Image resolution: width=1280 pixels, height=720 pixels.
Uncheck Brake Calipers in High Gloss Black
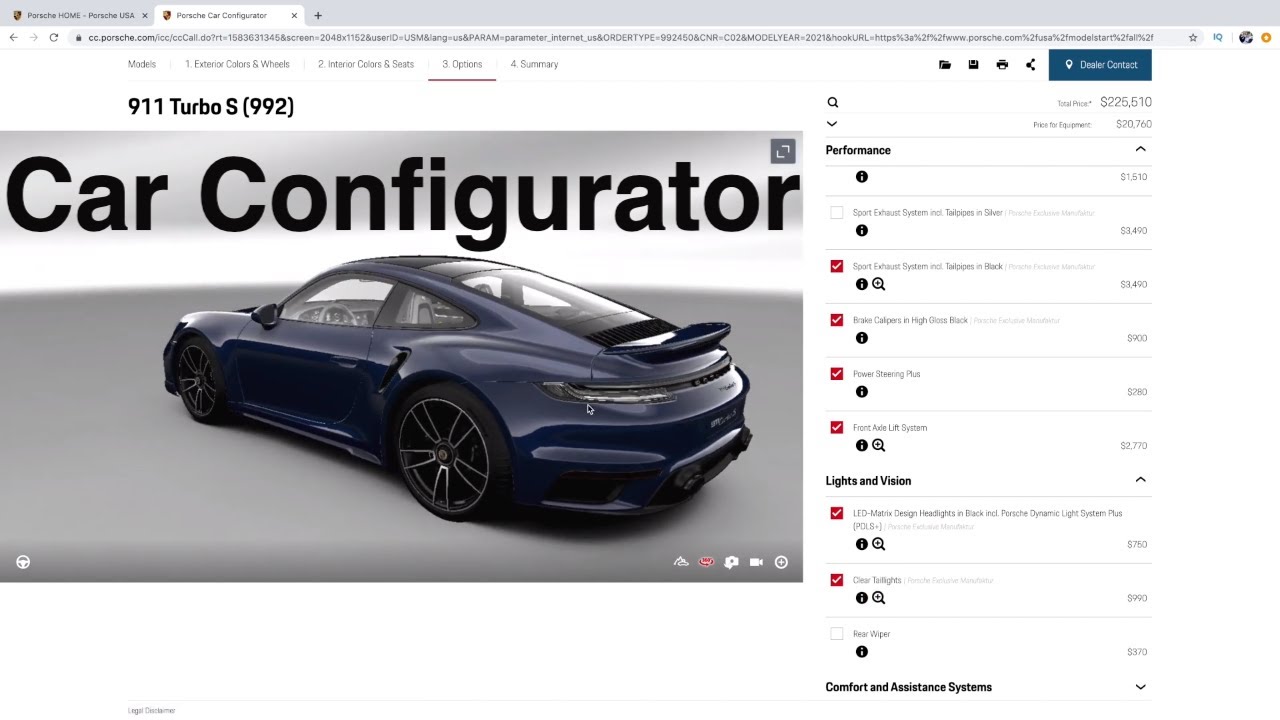[x=837, y=320]
